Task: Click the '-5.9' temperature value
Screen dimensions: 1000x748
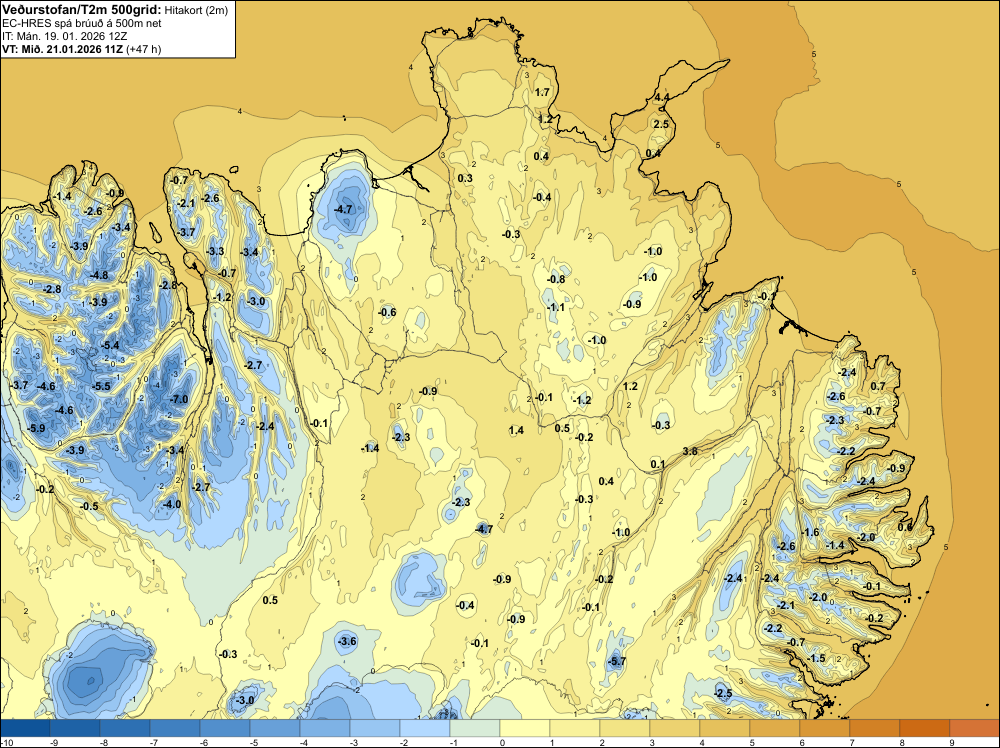Action: [37, 428]
